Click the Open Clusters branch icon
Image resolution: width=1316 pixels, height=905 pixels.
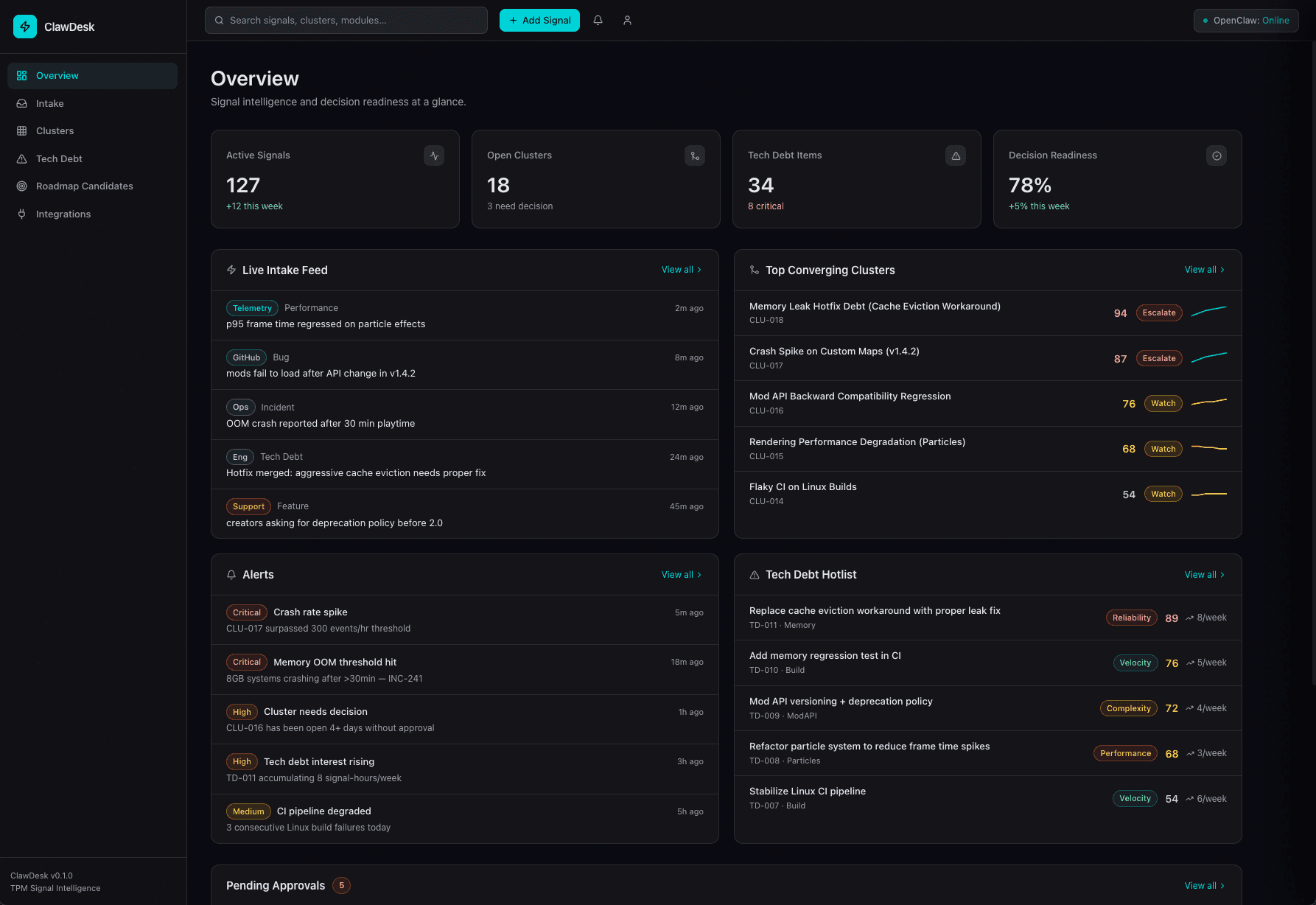tap(694, 156)
